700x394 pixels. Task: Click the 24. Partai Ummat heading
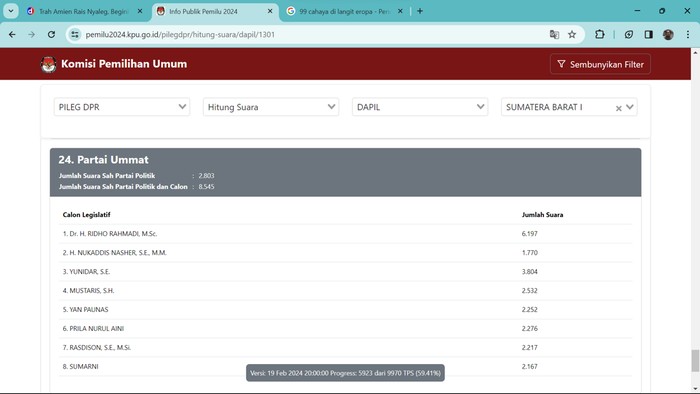click(x=104, y=160)
